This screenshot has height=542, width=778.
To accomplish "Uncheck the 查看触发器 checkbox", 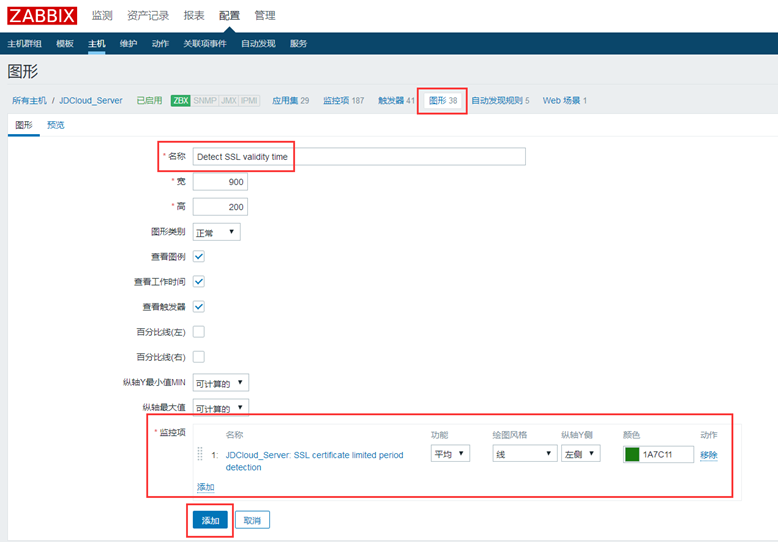I will pos(198,307).
